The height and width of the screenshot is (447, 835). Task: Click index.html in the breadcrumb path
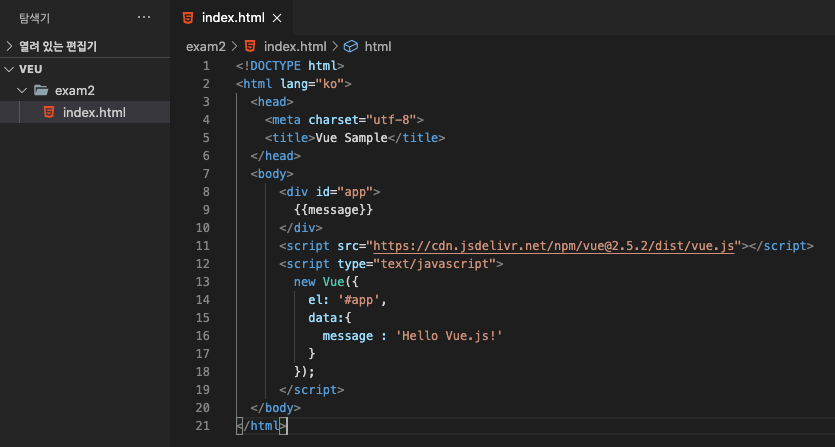[295, 47]
